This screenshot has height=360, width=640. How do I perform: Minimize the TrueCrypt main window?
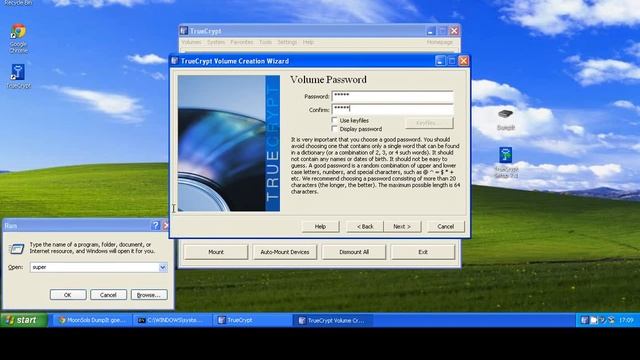431,31
